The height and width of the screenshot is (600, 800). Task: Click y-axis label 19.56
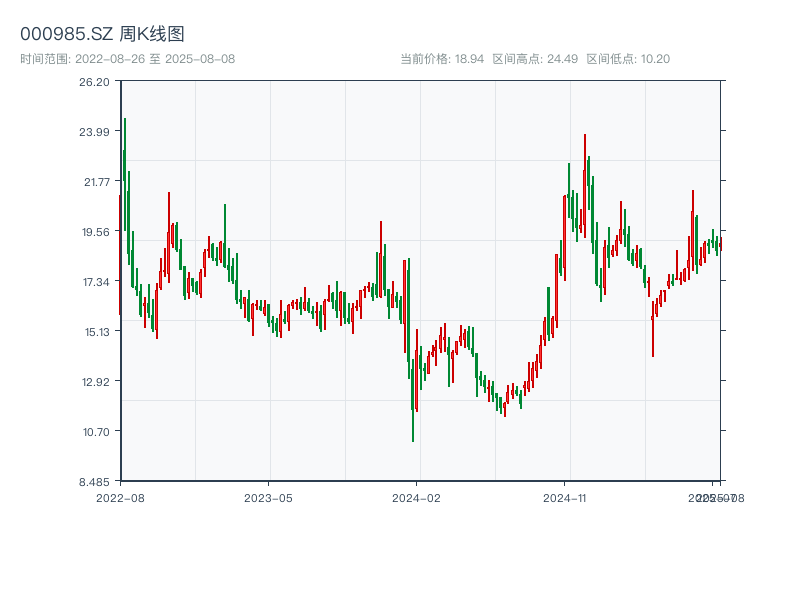pyautogui.click(x=96, y=232)
